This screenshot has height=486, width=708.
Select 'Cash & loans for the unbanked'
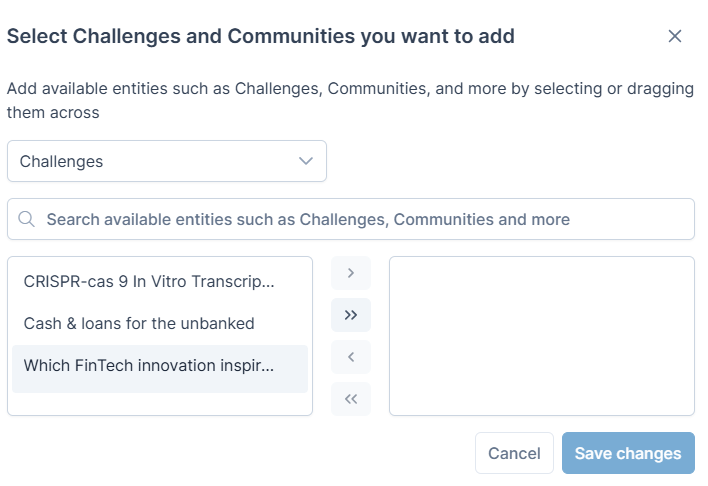160,323
